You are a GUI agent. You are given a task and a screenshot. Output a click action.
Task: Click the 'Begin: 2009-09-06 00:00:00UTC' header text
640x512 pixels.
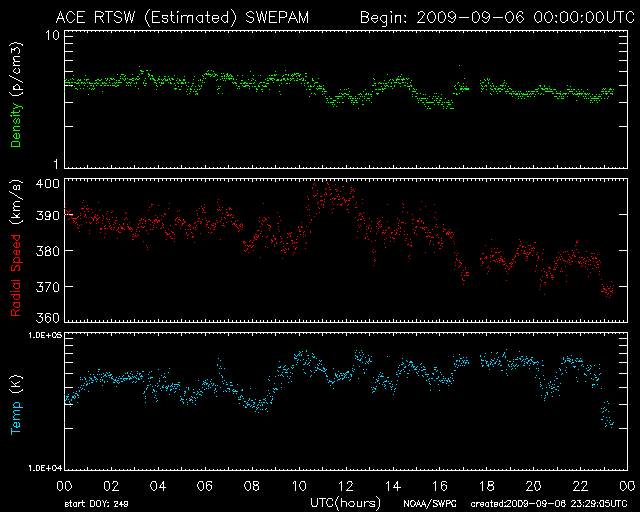[x=497, y=18]
